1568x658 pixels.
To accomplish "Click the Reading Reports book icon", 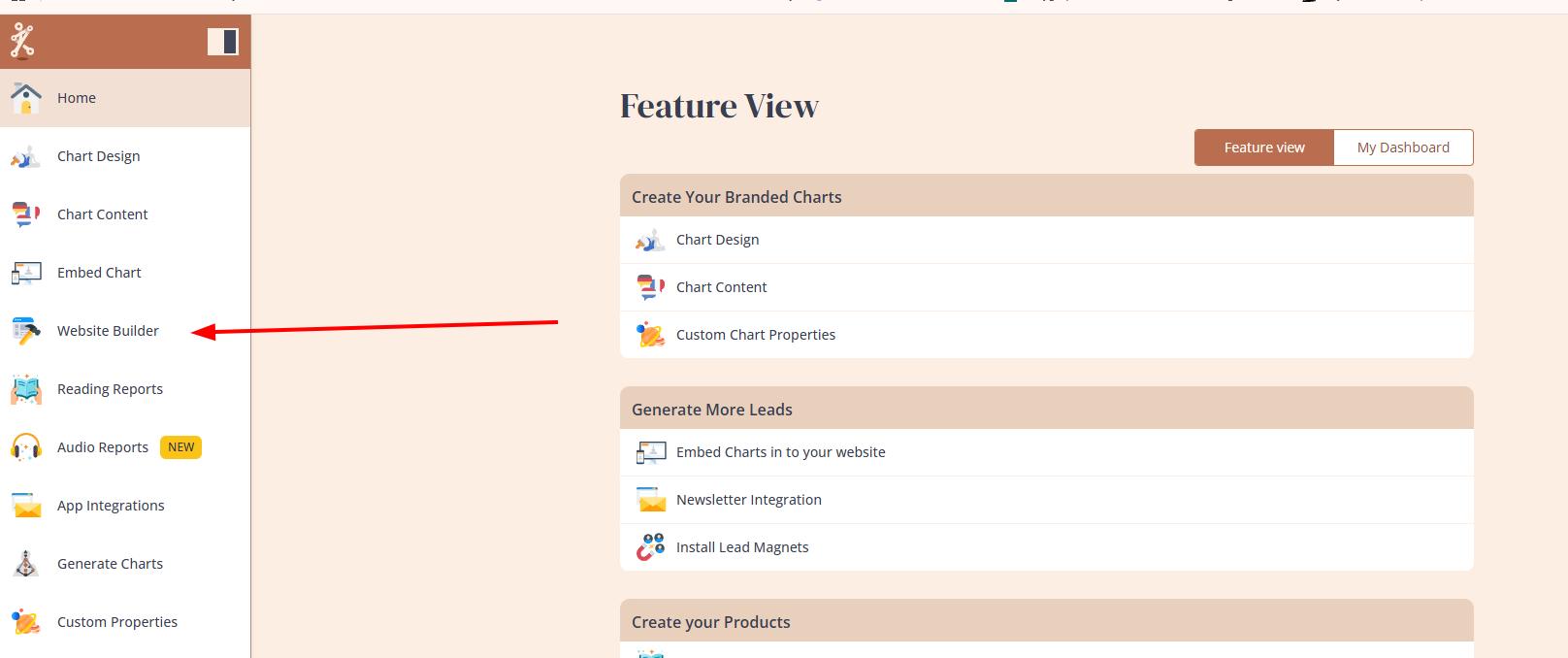I will pyautogui.click(x=26, y=389).
